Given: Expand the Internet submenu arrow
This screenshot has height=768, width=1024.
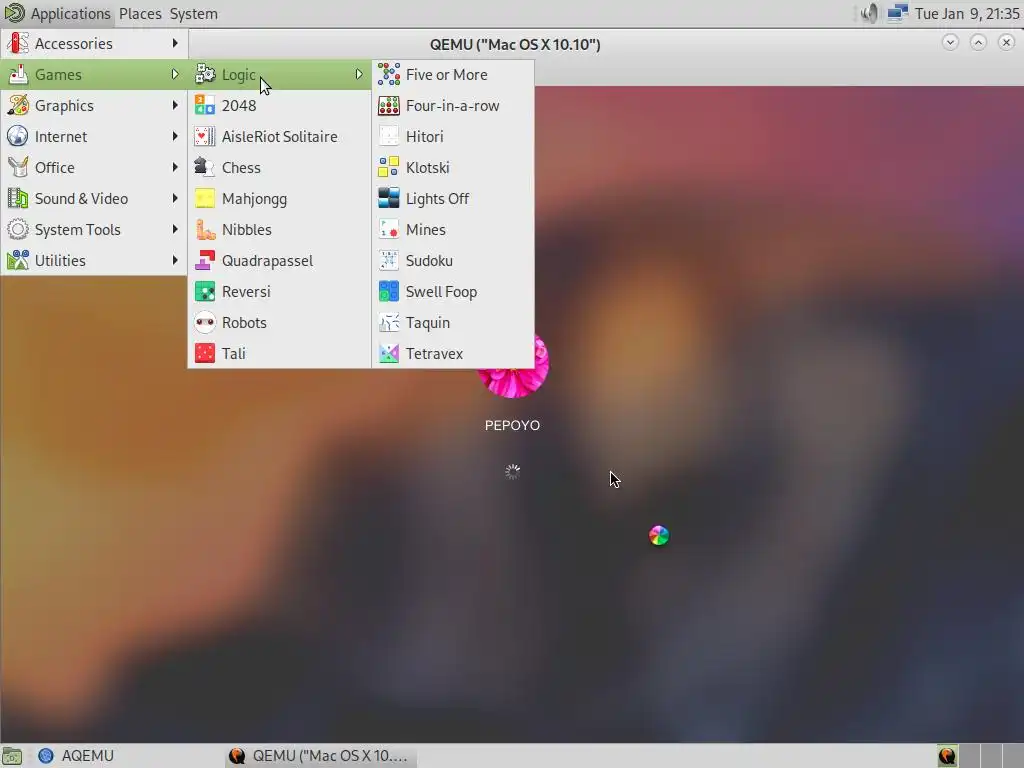Looking at the screenshot, I should 175,136.
